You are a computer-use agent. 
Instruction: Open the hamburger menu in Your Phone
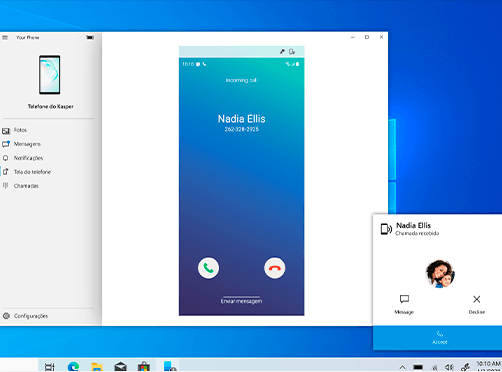pyautogui.click(x=5, y=38)
